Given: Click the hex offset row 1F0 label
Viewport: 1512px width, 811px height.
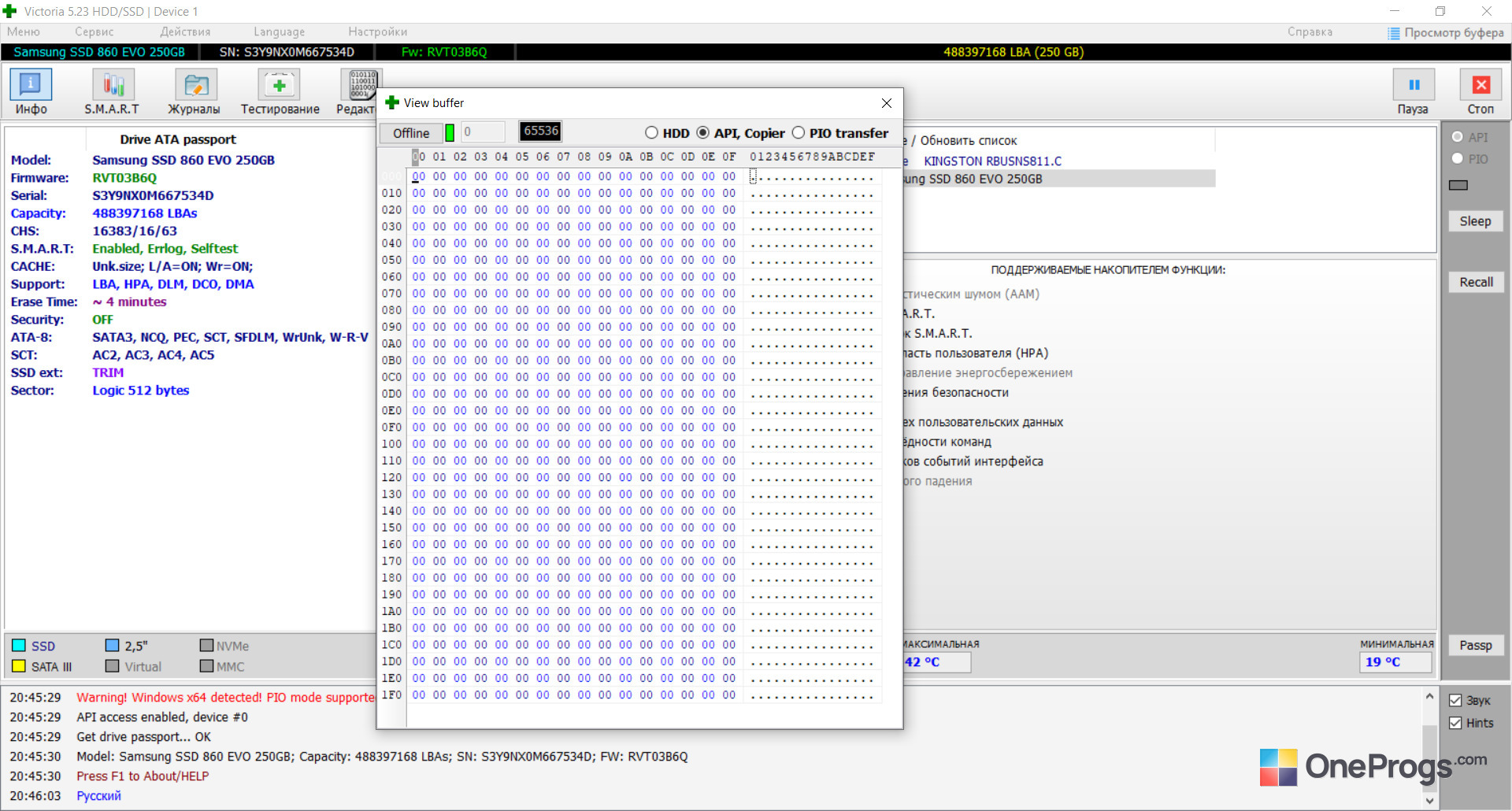Looking at the screenshot, I should pyautogui.click(x=391, y=695).
